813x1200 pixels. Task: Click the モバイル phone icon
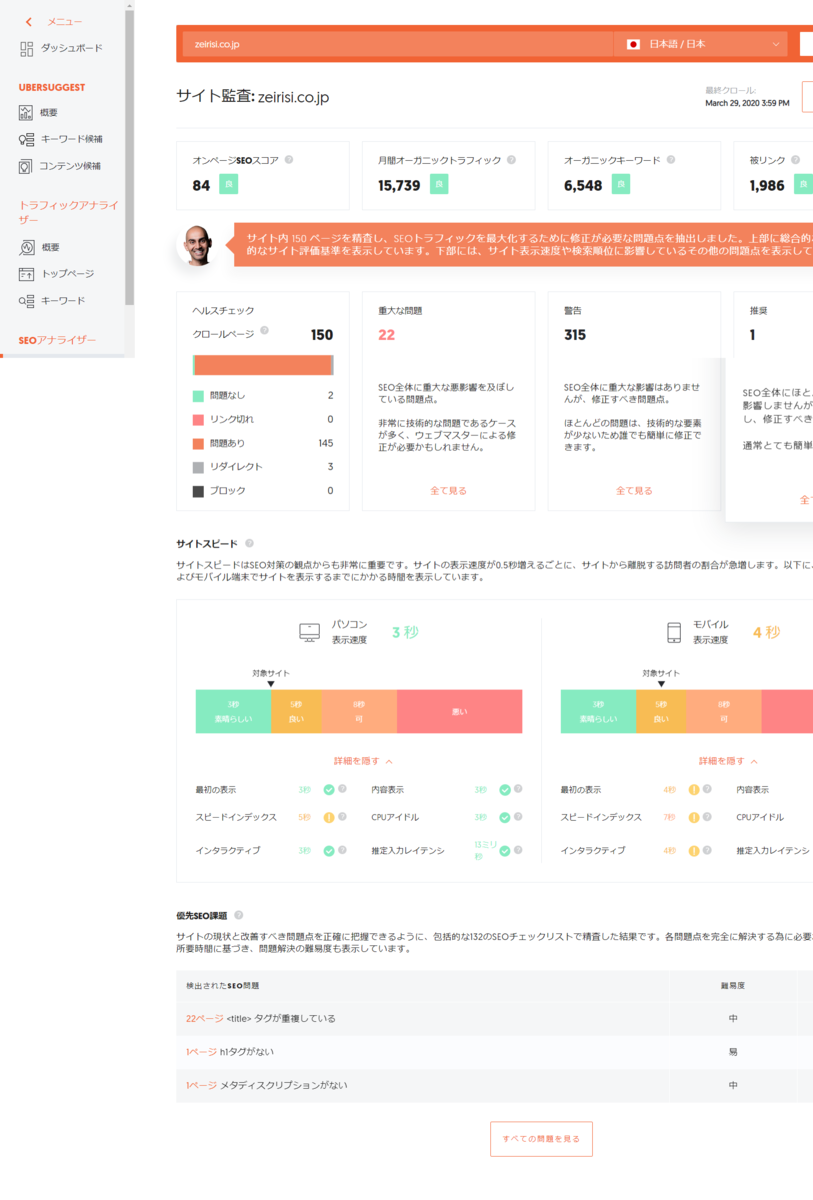point(674,632)
